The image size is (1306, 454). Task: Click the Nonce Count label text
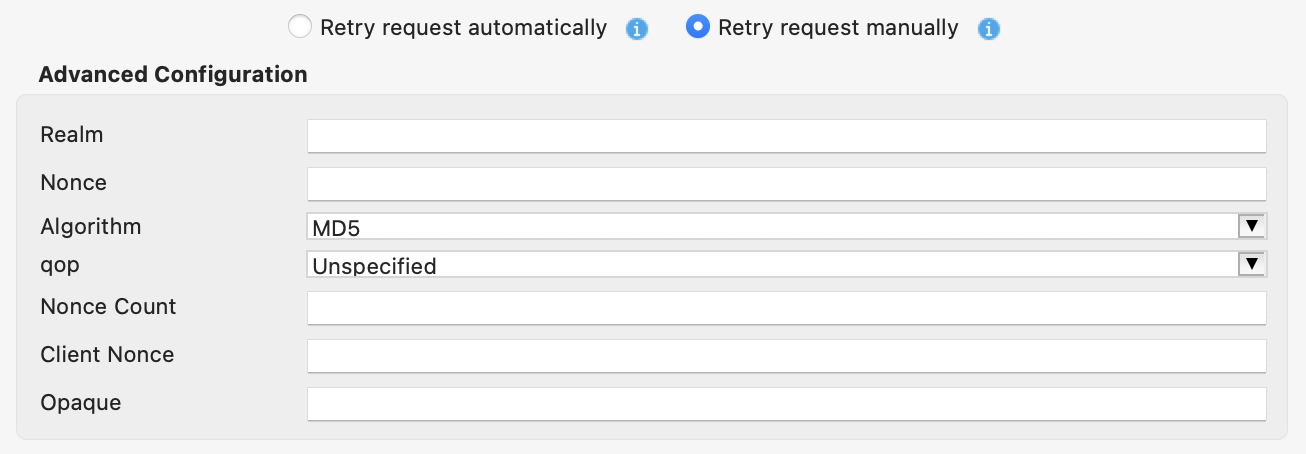(108, 306)
